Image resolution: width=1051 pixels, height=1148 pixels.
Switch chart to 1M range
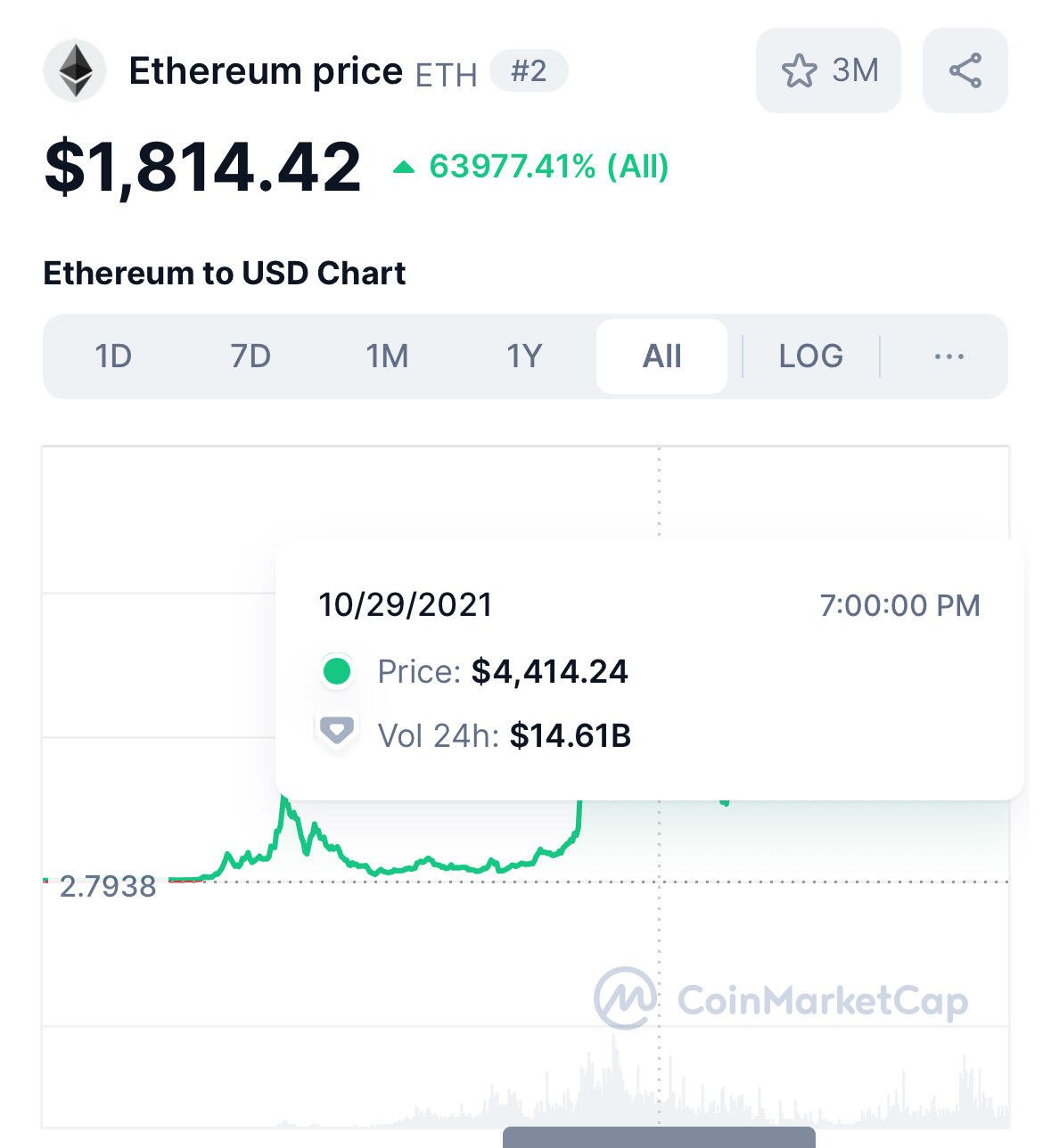coord(387,357)
